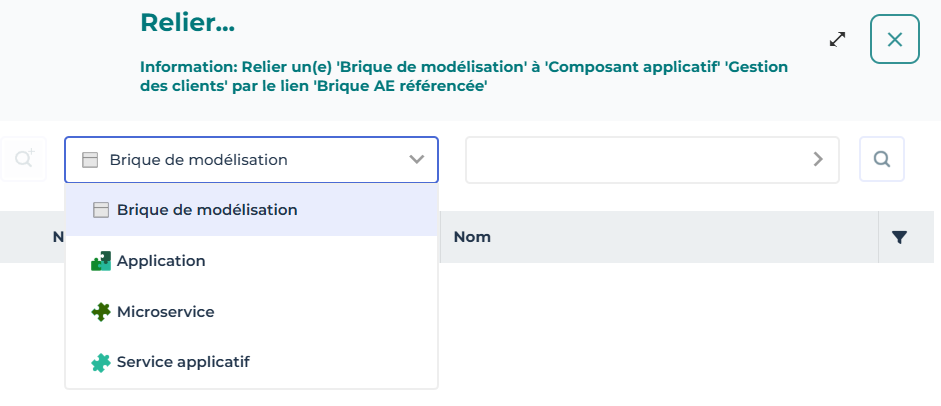
Task: Click into the empty search text field
Action: click(635, 159)
